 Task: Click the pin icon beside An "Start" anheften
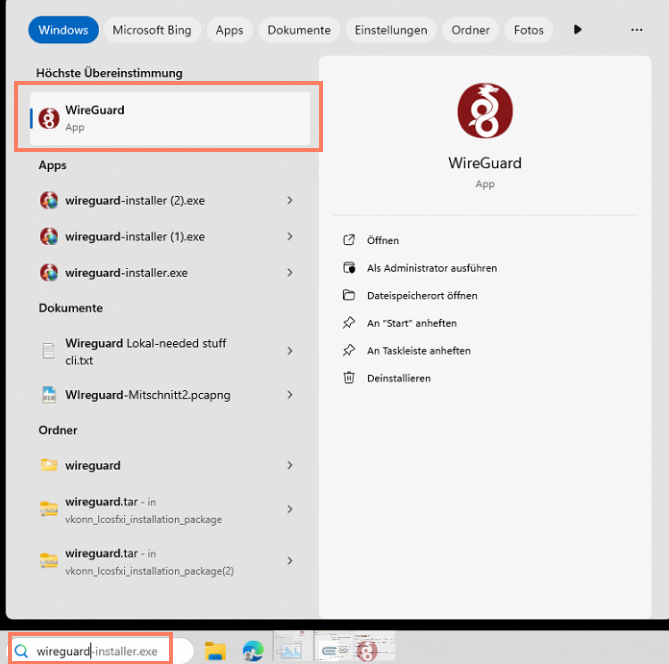tap(349, 323)
